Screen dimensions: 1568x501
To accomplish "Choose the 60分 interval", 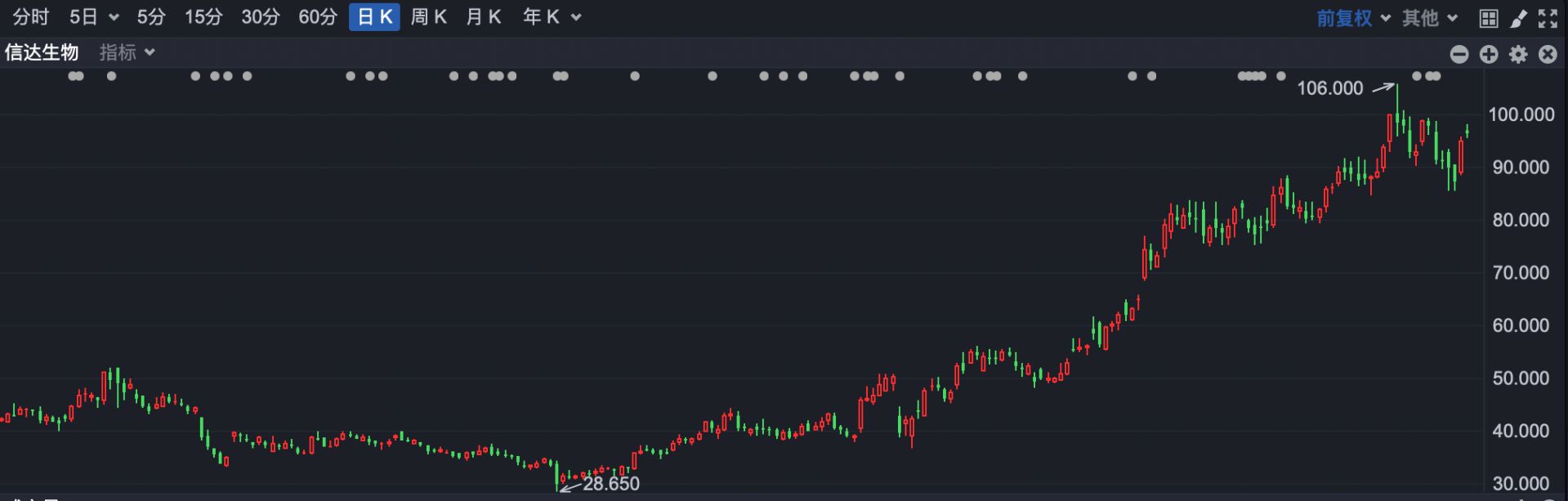I will 317,17.
